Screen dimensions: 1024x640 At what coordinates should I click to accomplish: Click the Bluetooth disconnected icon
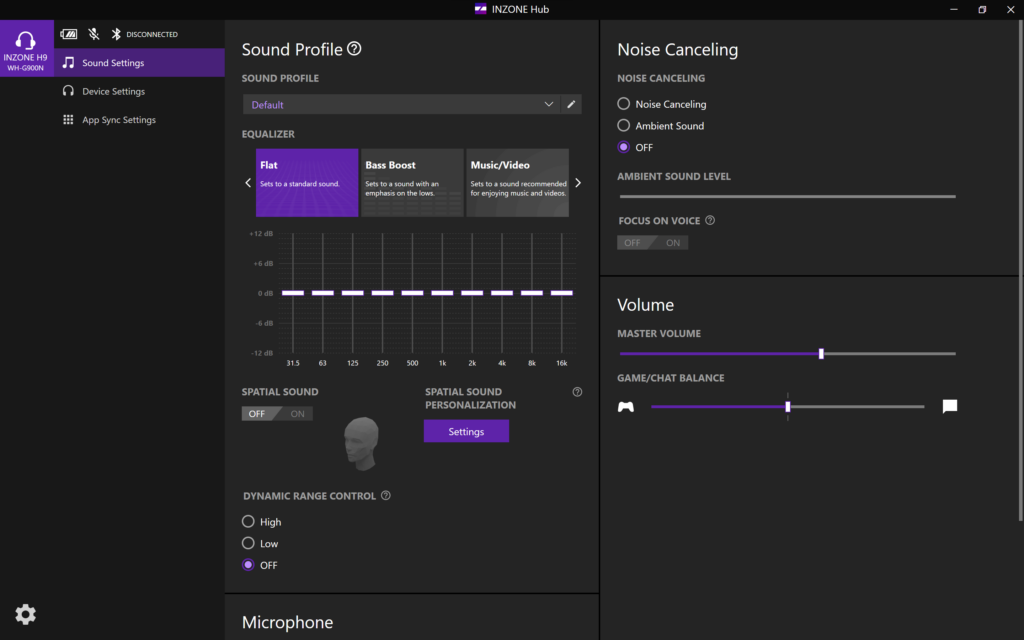coord(116,34)
